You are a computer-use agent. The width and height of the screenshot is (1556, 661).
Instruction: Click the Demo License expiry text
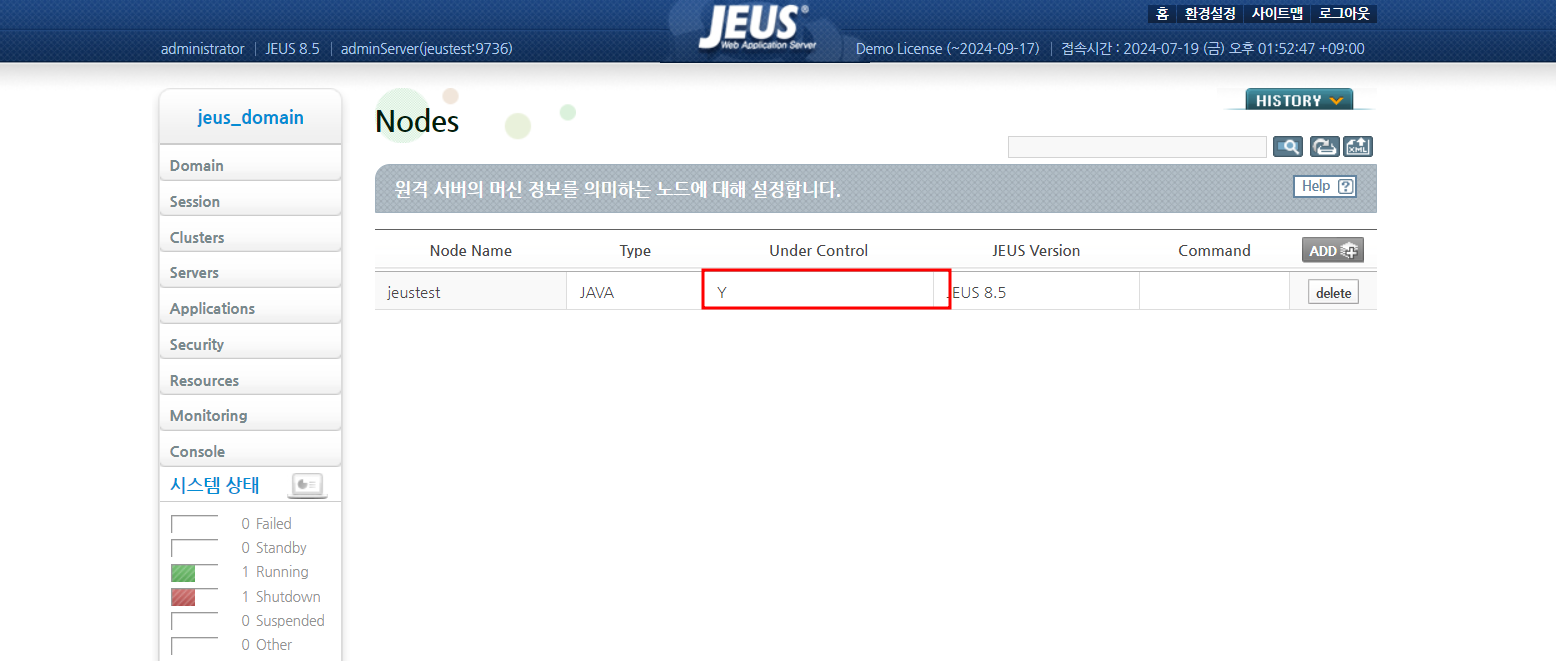948,48
